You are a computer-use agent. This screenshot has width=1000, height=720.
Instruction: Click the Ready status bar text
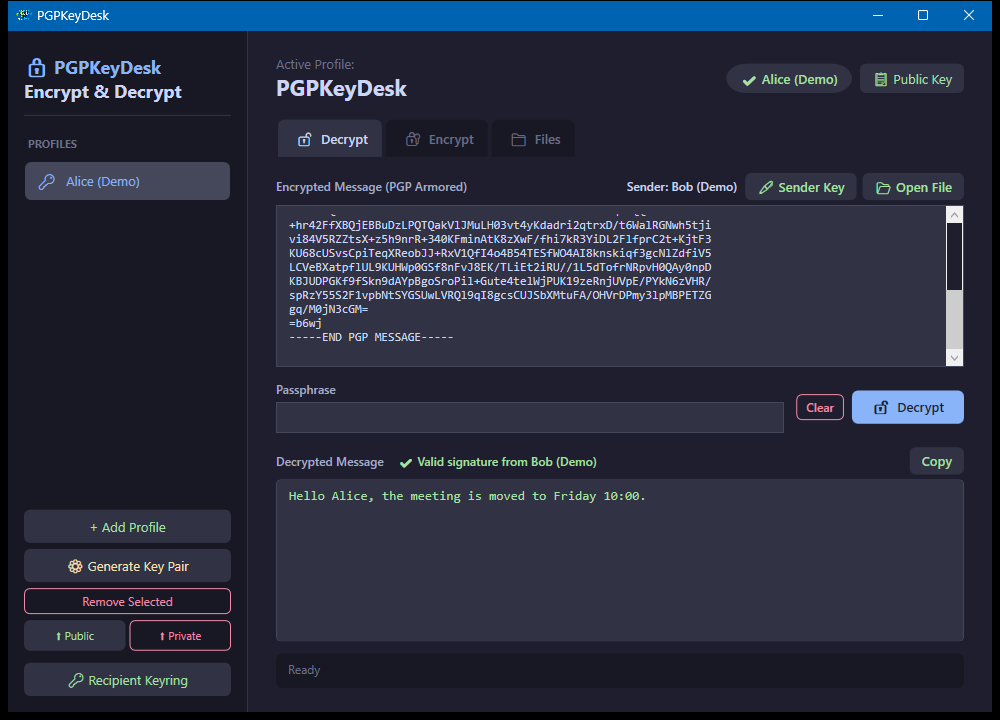(304, 670)
